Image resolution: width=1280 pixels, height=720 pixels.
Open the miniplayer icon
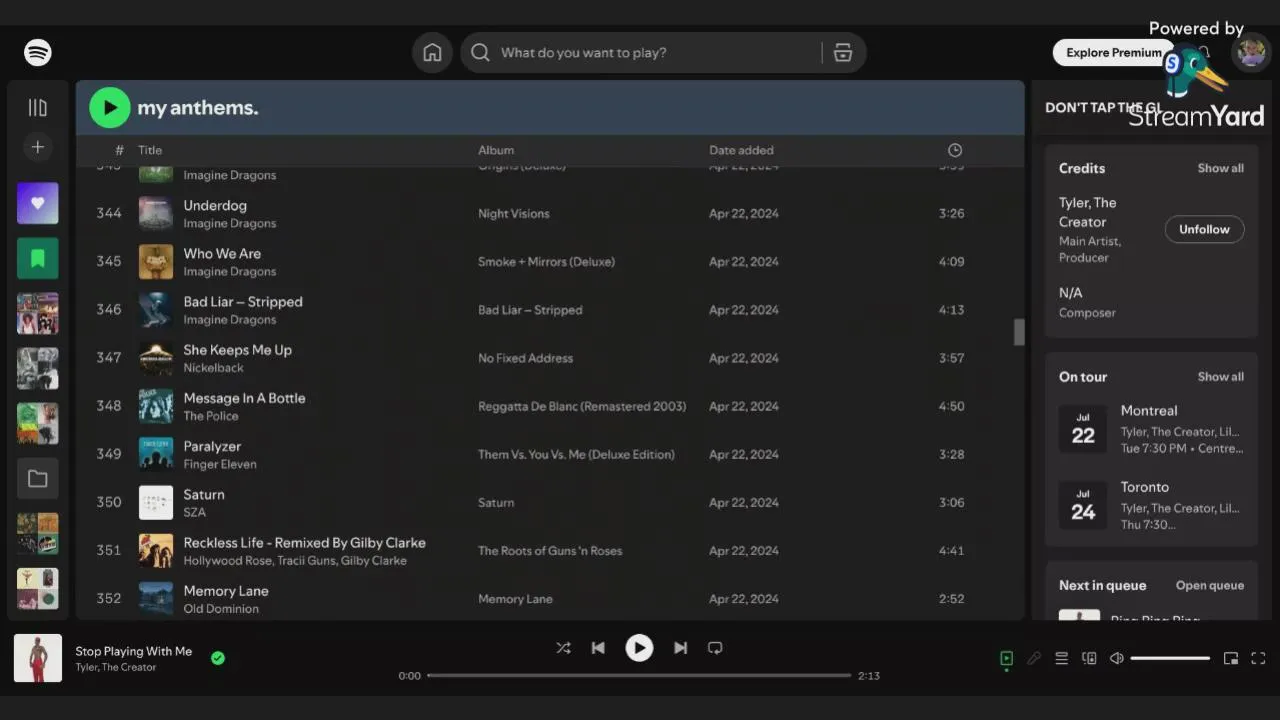click(1231, 658)
